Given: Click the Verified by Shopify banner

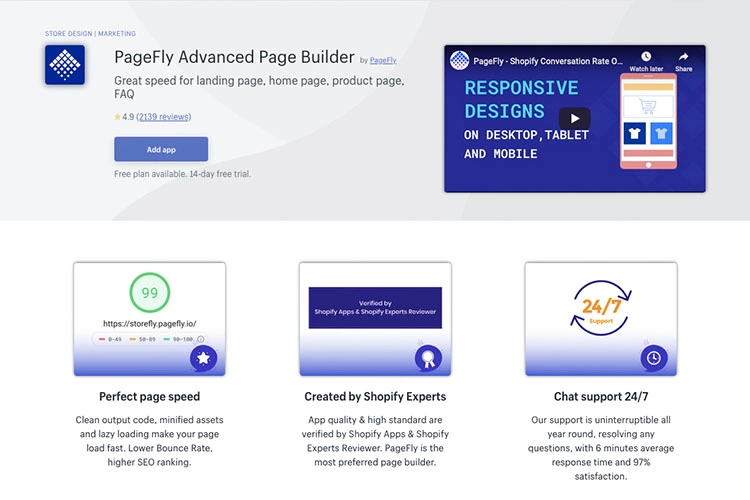Looking at the screenshot, I should tap(375, 308).
